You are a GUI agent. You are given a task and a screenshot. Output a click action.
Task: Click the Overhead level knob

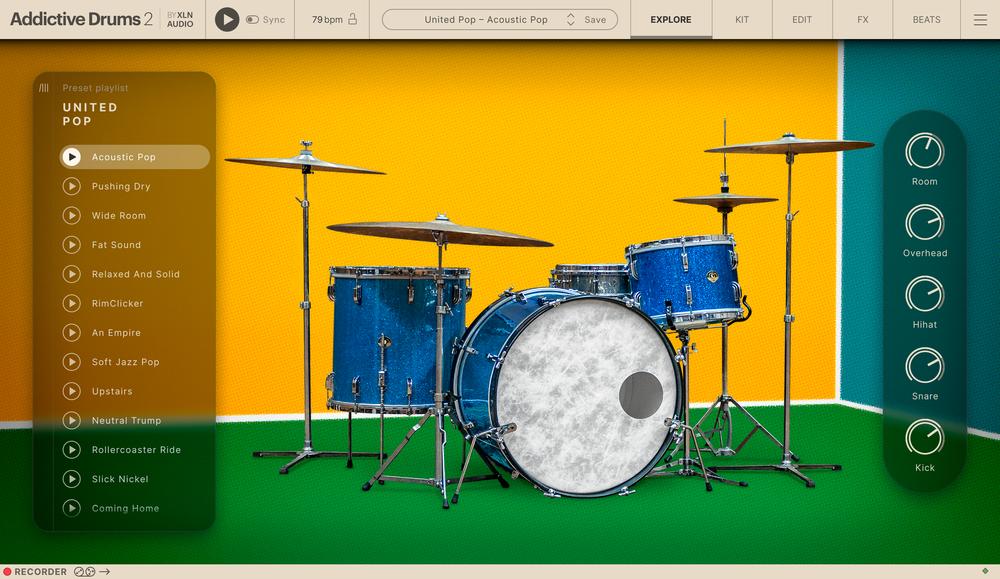pyautogui.click(x=924, y=223)
